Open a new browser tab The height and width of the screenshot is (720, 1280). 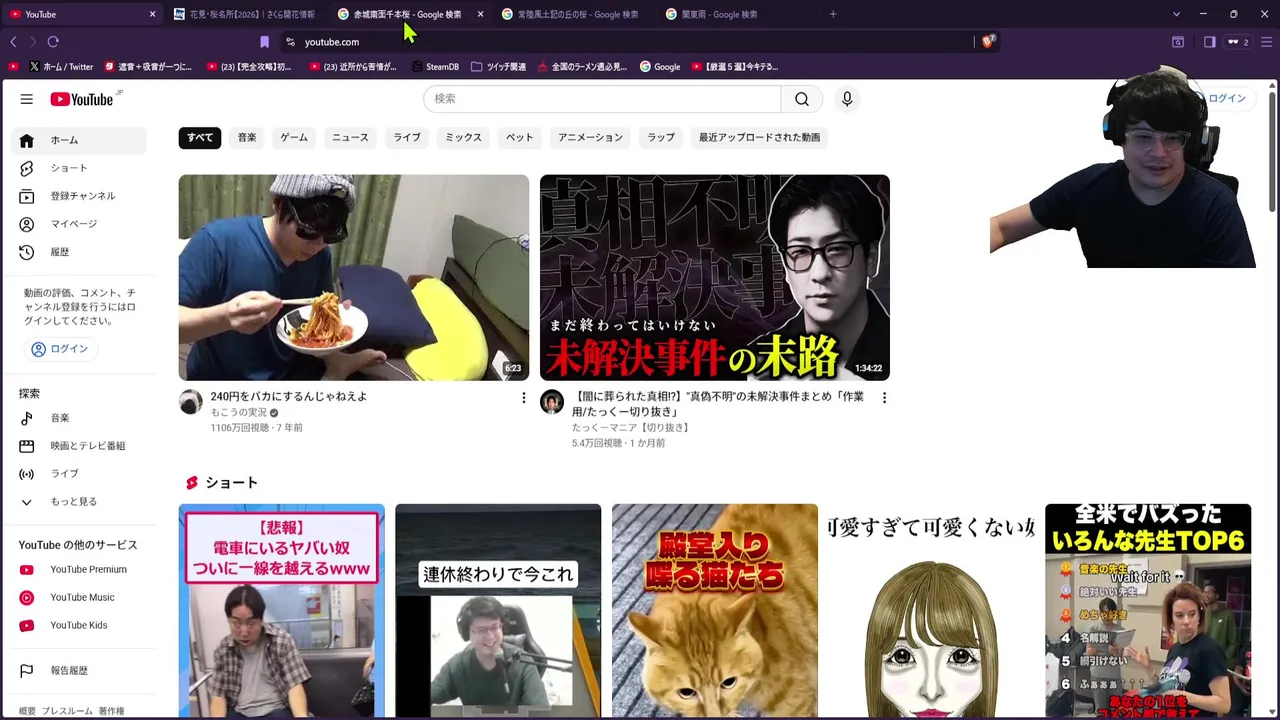(833, 14)
